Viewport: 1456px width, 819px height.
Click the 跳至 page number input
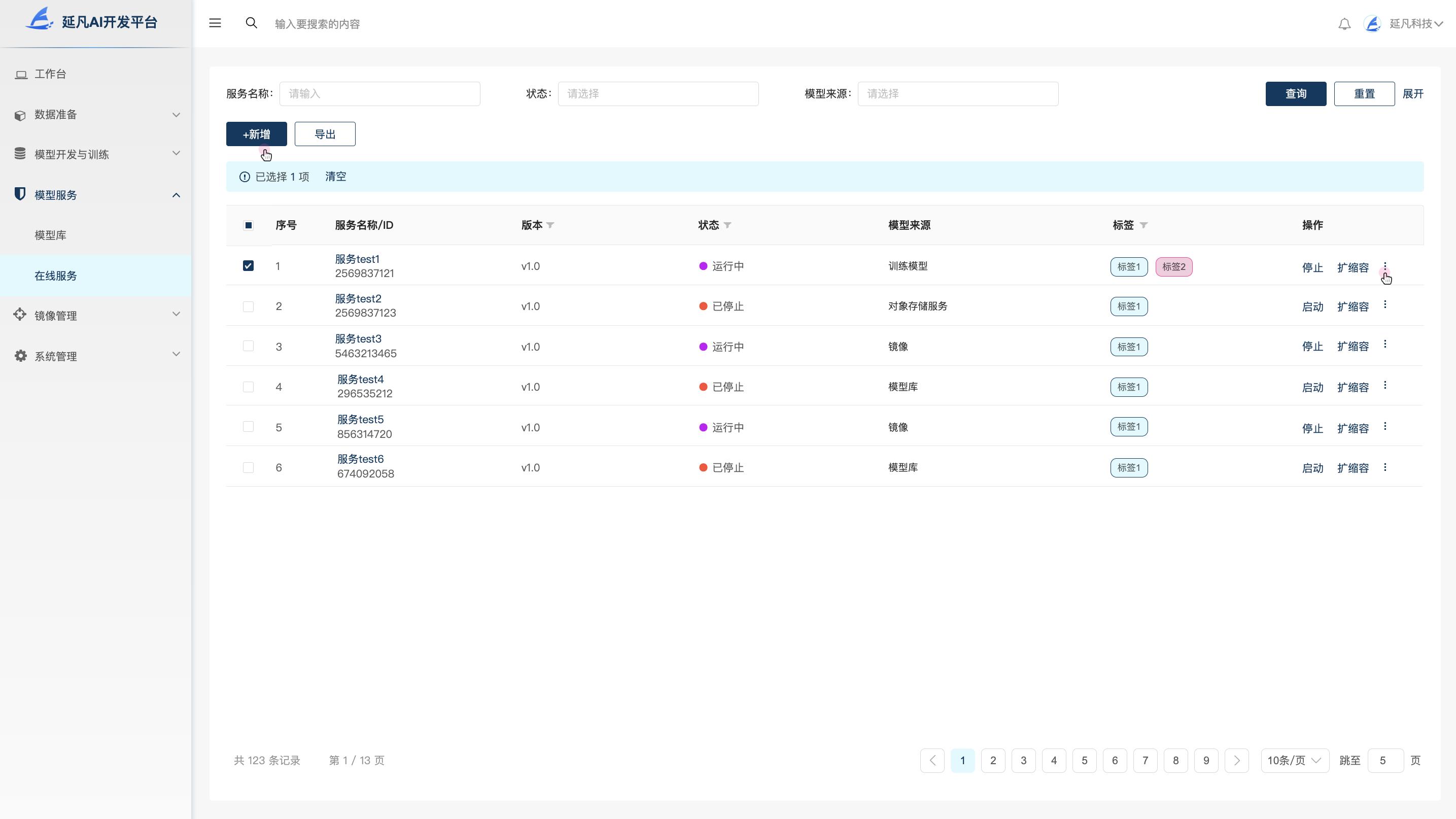(x=1385, y=760)
